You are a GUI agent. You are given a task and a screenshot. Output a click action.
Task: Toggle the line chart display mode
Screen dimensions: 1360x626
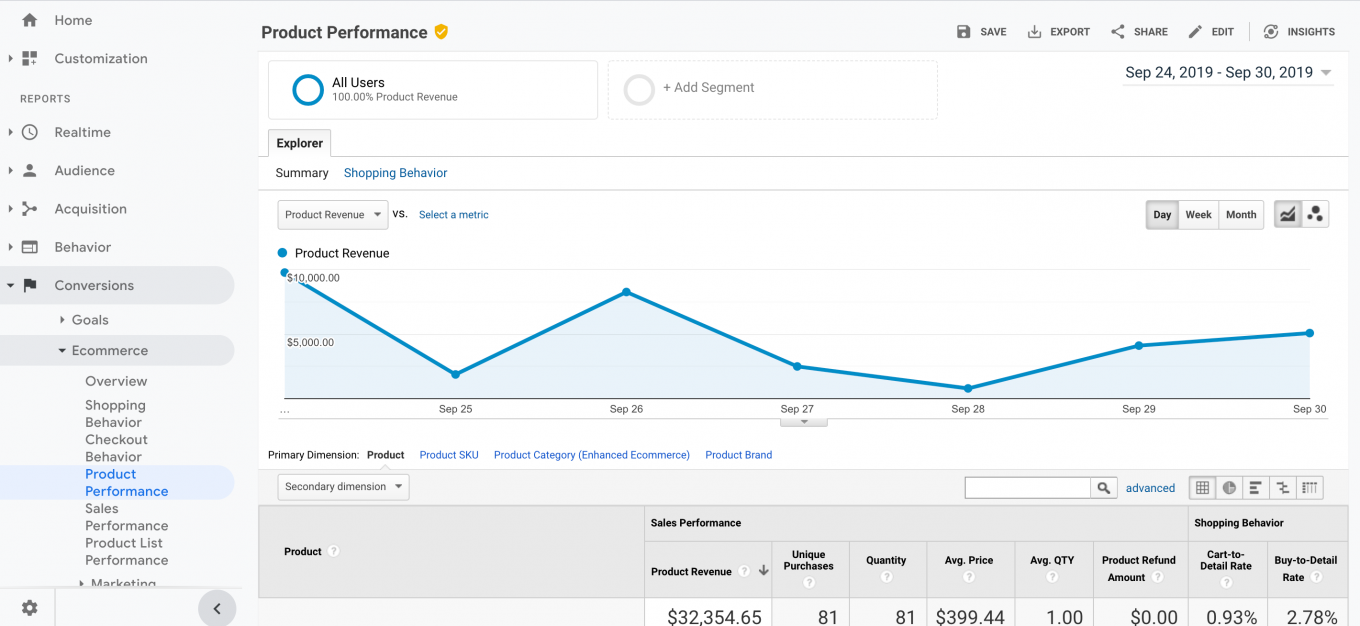(1287, 213)
